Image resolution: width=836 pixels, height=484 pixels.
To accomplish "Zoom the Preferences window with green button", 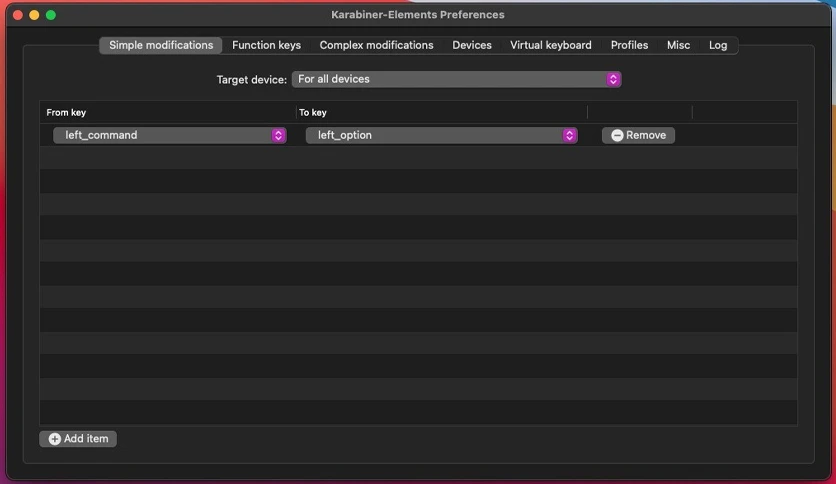I will tap(51, 15).
